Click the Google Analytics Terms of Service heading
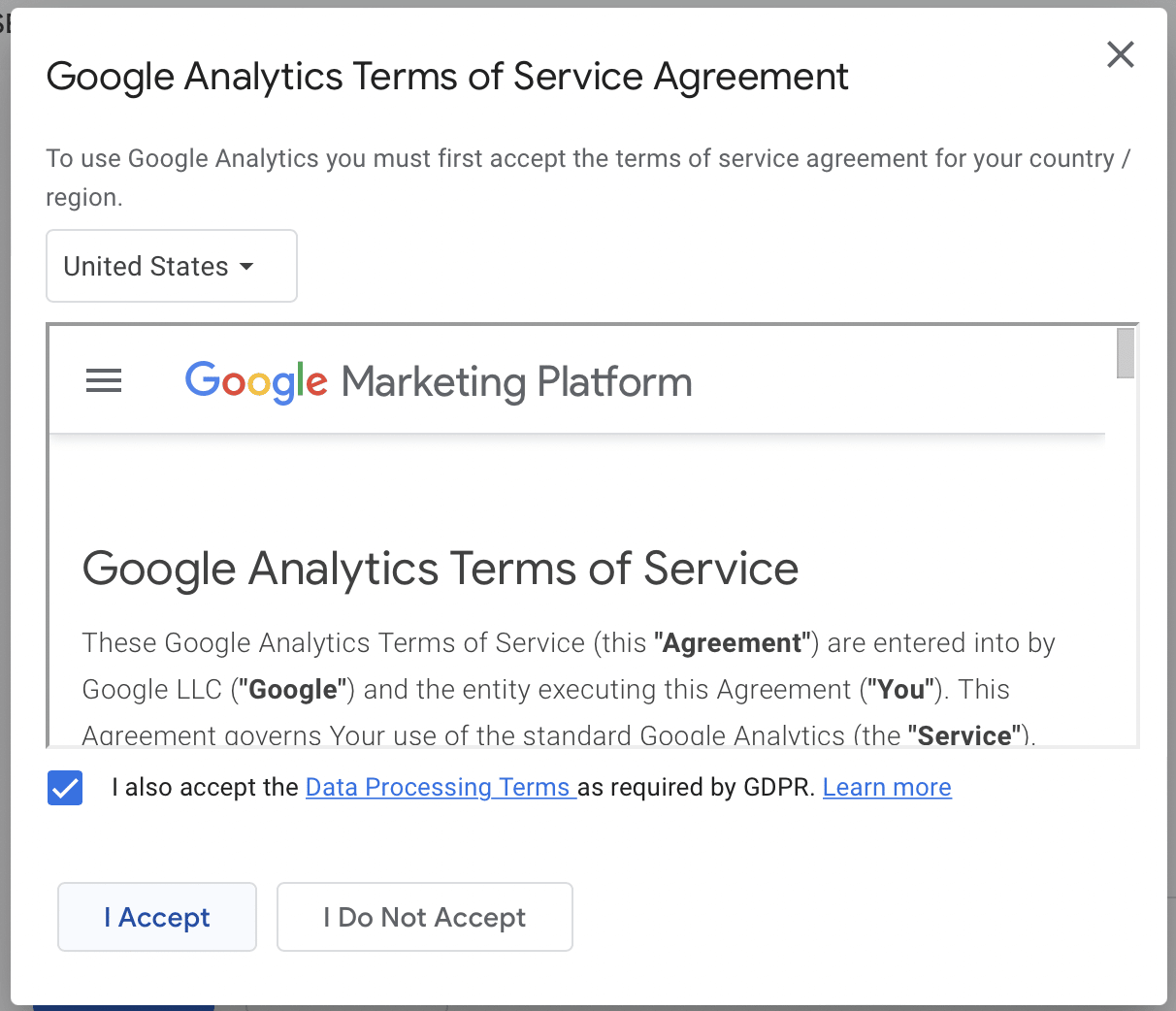The image size is (1176, 1011). 441,569
